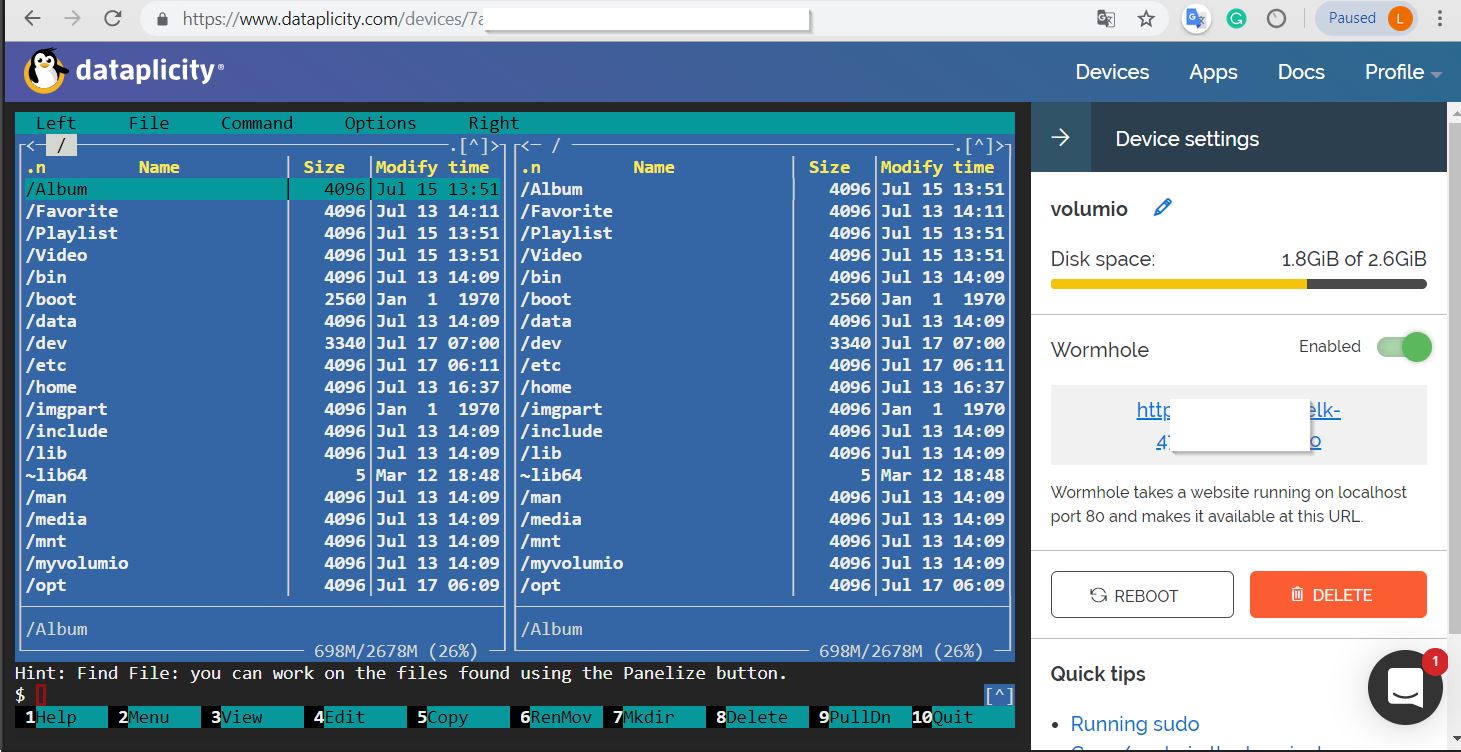Click the 2 Menu function key
The height and width of the screenshot is (752, 1461).
coord(158,717)
